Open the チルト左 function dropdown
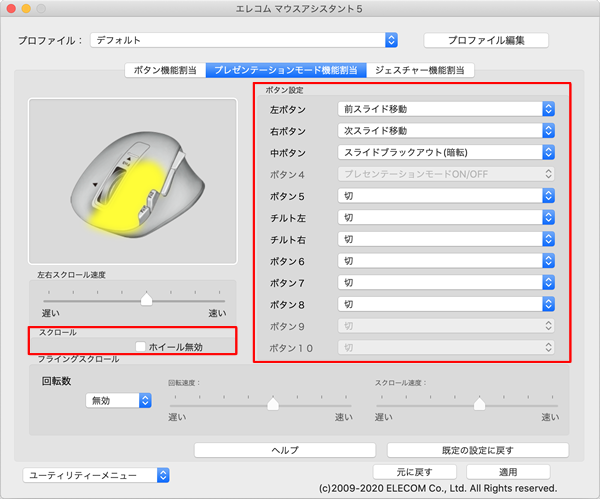The height and width of the screenshot is (499, 600). point(446,218)
